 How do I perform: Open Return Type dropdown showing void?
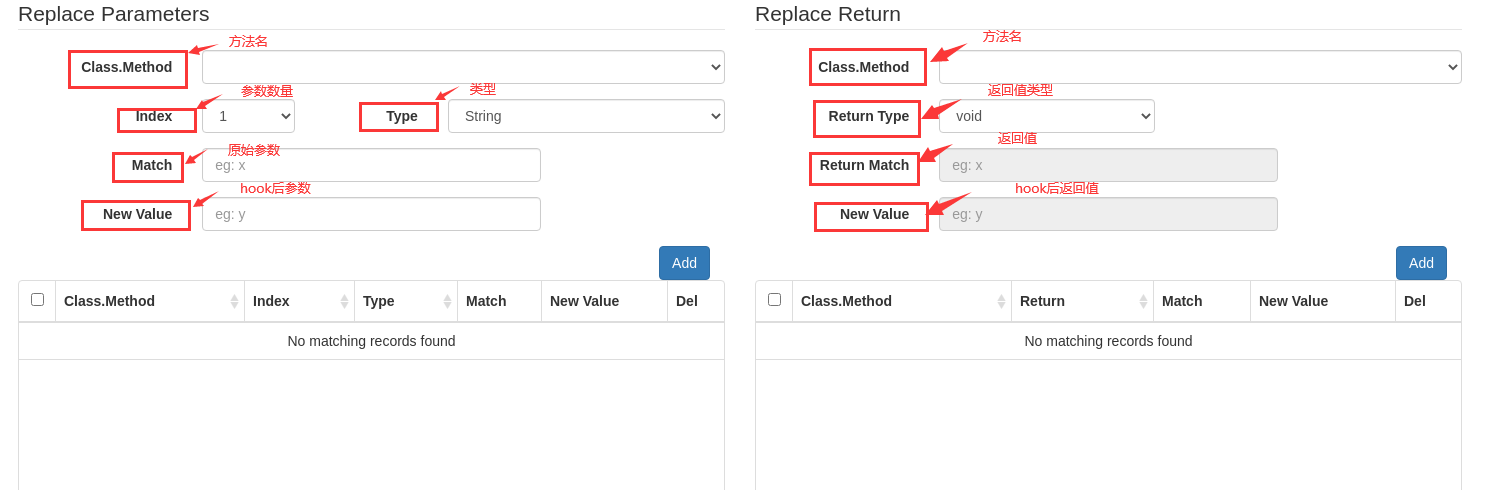click(x=1046, y=116)
